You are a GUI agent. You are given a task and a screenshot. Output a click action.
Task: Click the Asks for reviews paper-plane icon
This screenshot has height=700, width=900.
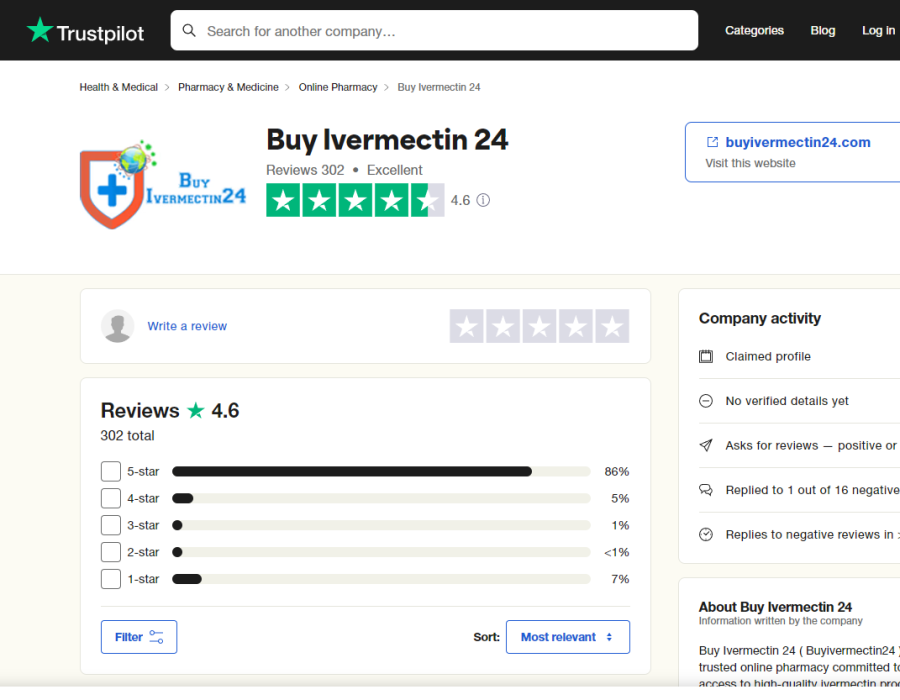[x=706, y=445]
